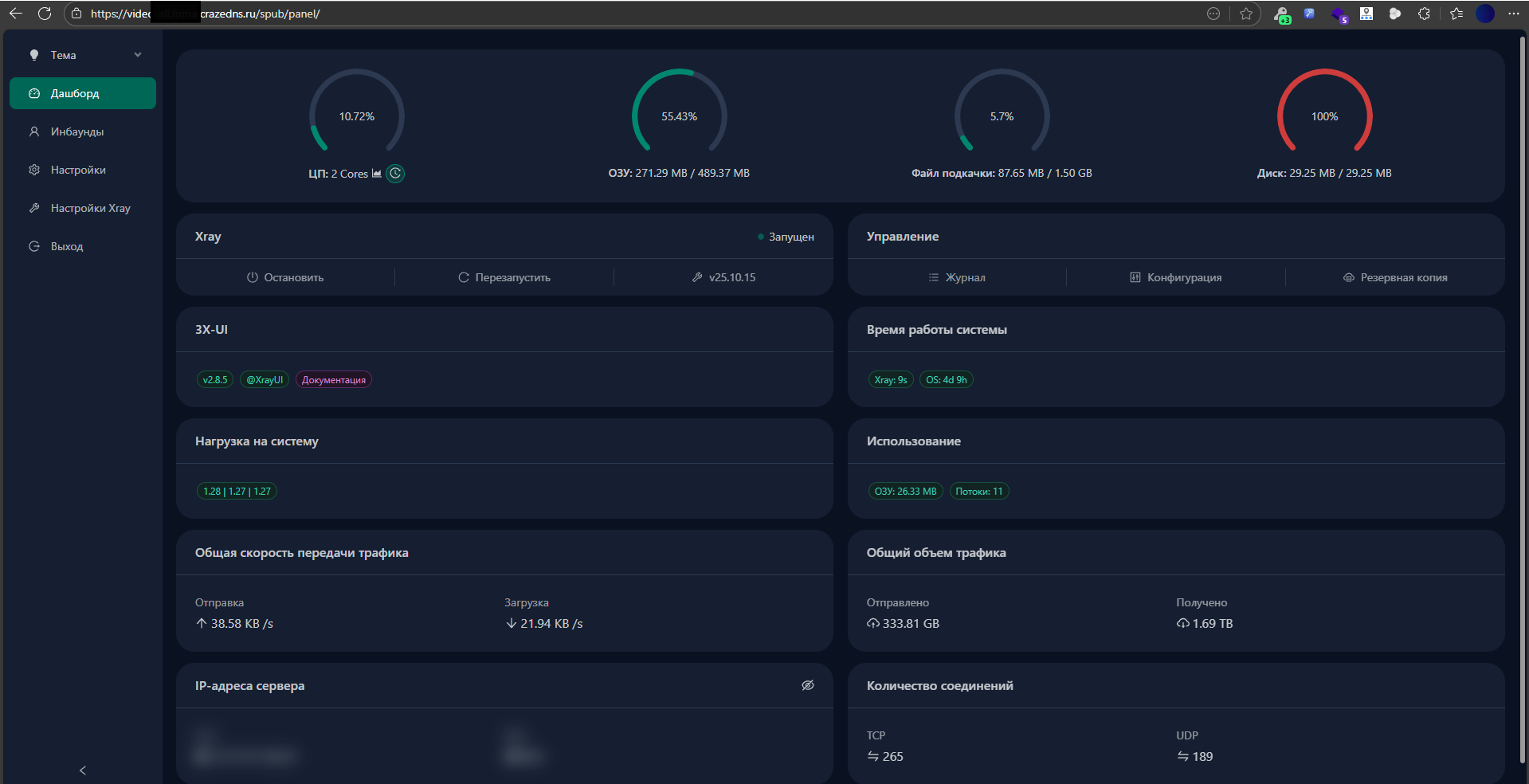Click the Выход logout item
1529x784 pixels.
(x=67, y=246)
